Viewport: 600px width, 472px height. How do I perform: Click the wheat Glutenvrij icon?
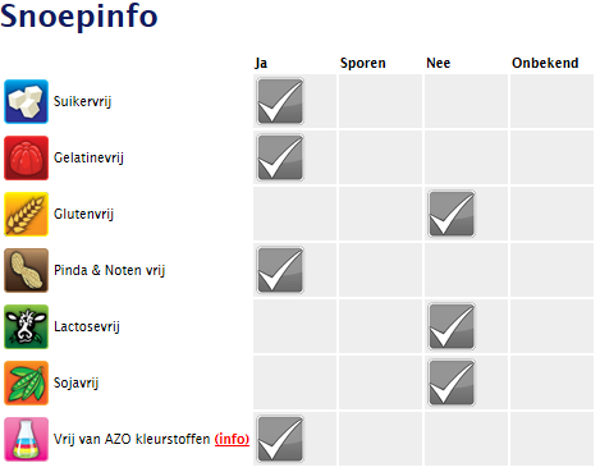(x=27, y=213)
